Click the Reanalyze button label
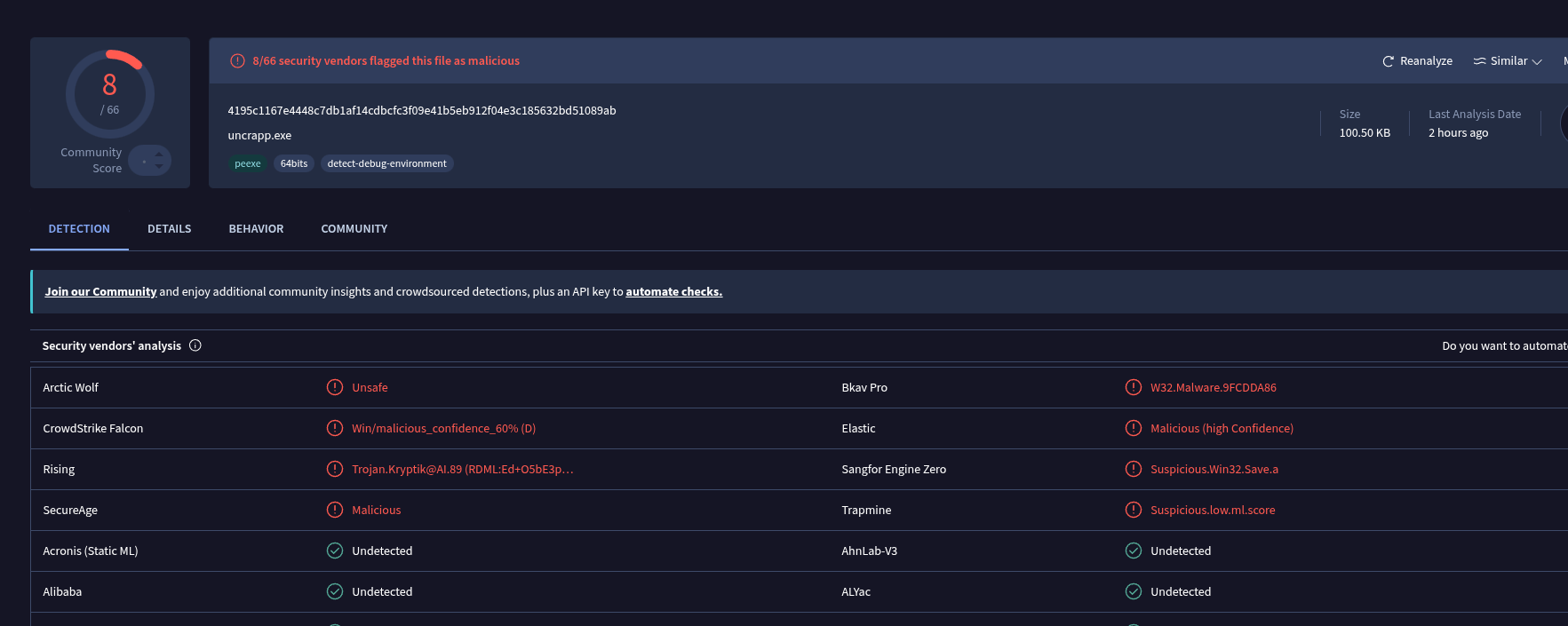 (1426, 61)
